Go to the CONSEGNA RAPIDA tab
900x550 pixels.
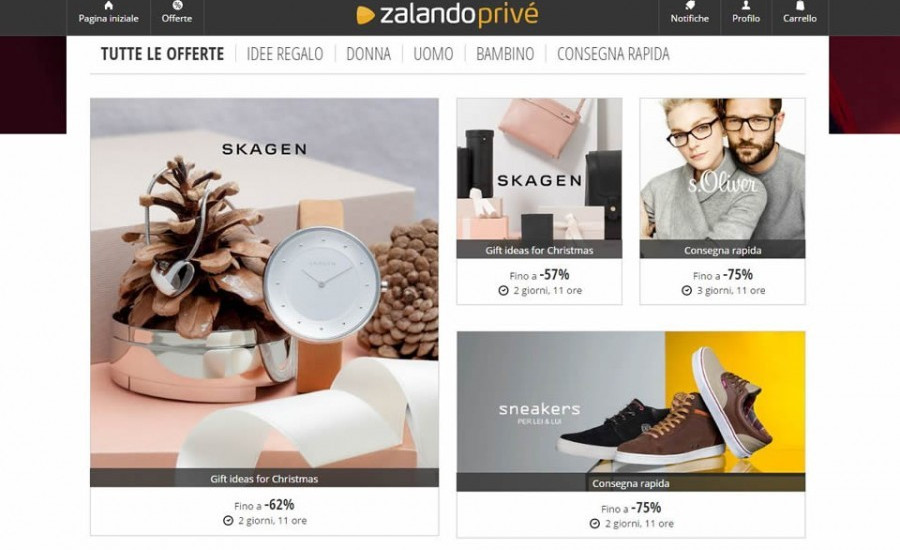point(613,54)
